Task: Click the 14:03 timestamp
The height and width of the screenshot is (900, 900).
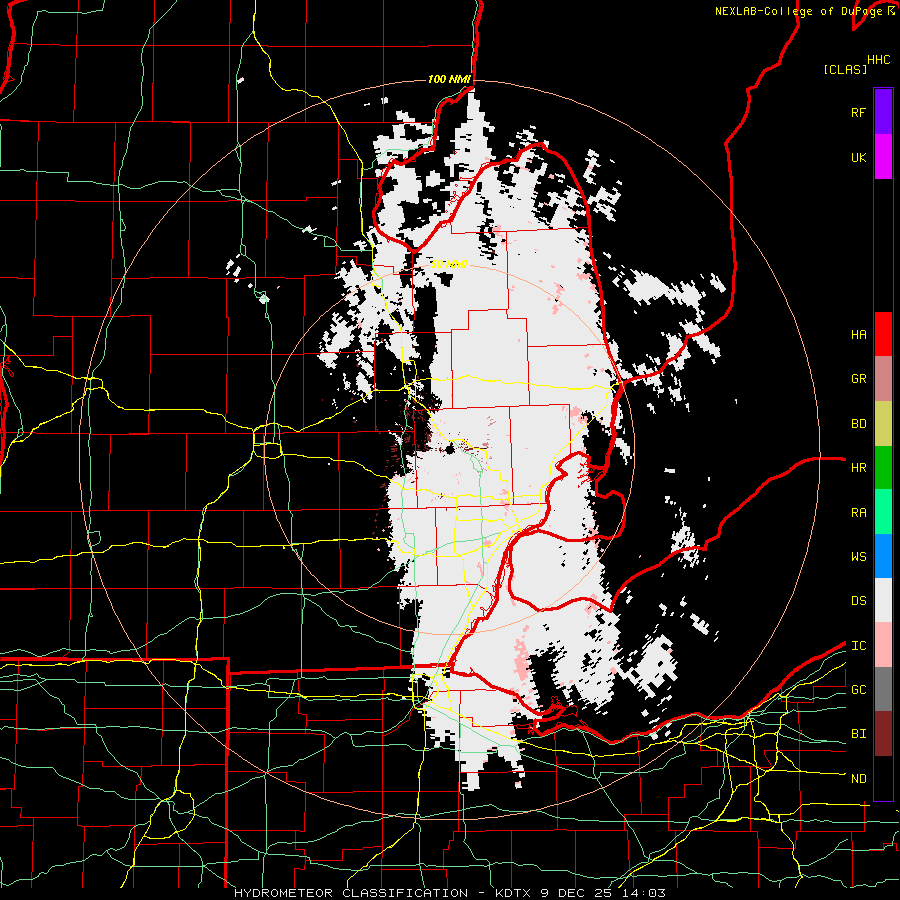Action: tap(647, 893)
